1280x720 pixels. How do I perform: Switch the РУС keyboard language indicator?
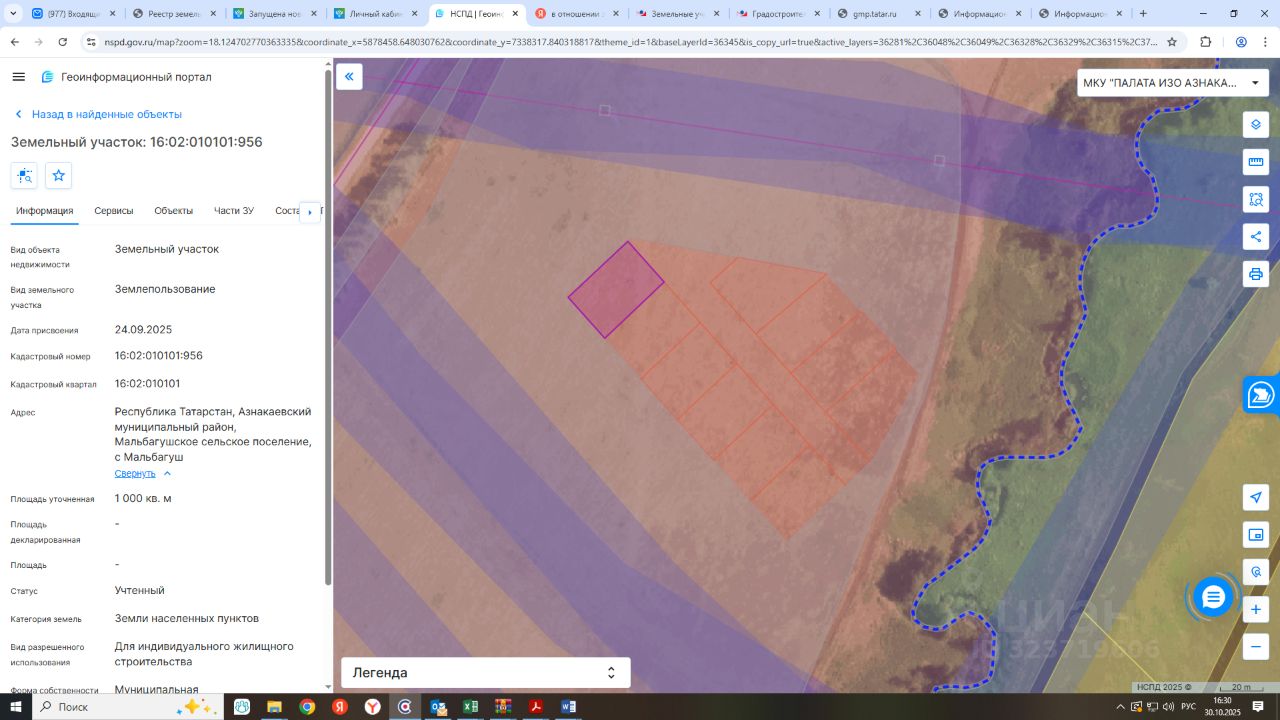[x=1188, y=707]
